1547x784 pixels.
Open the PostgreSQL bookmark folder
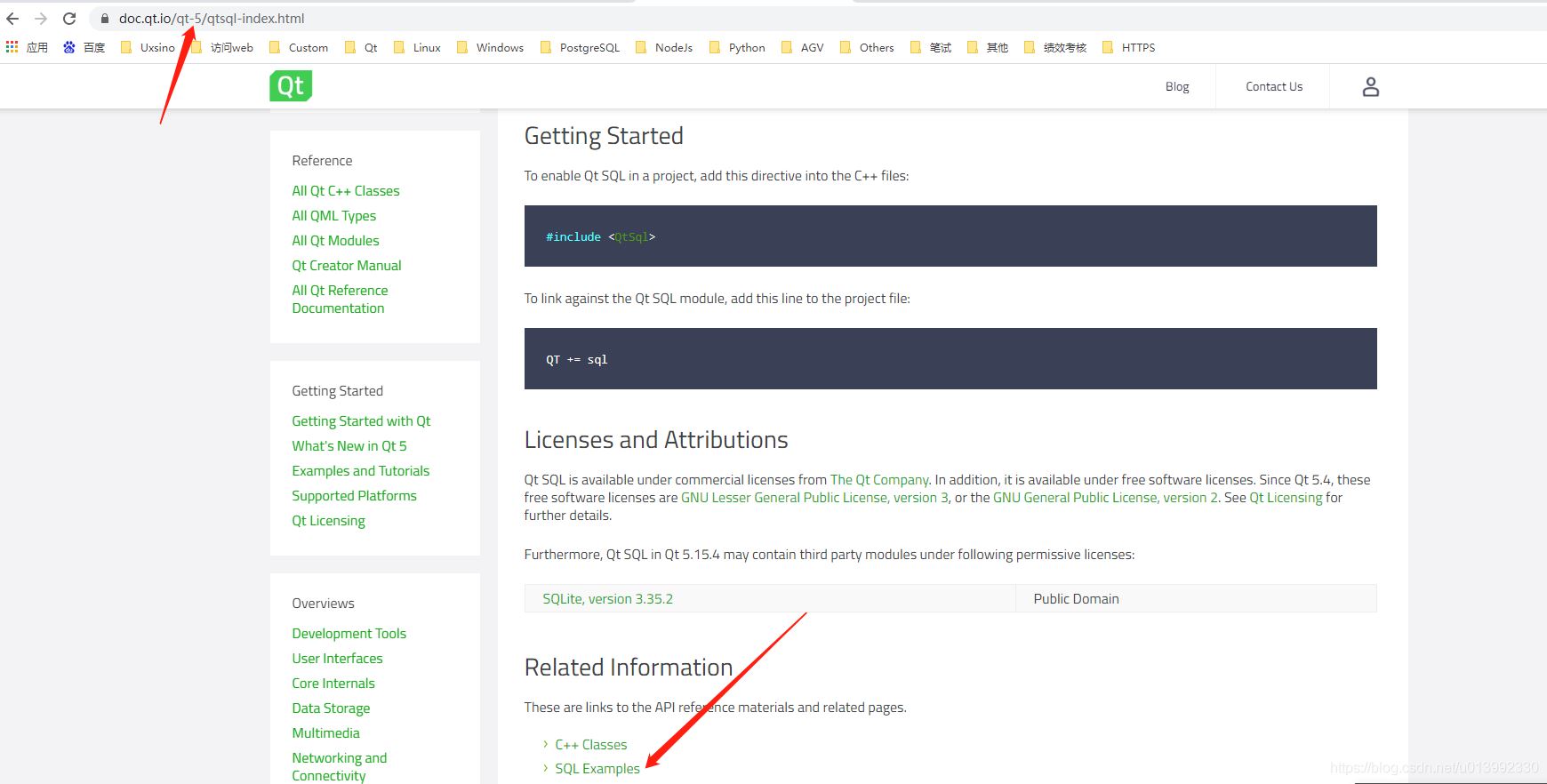coord(580,47)
